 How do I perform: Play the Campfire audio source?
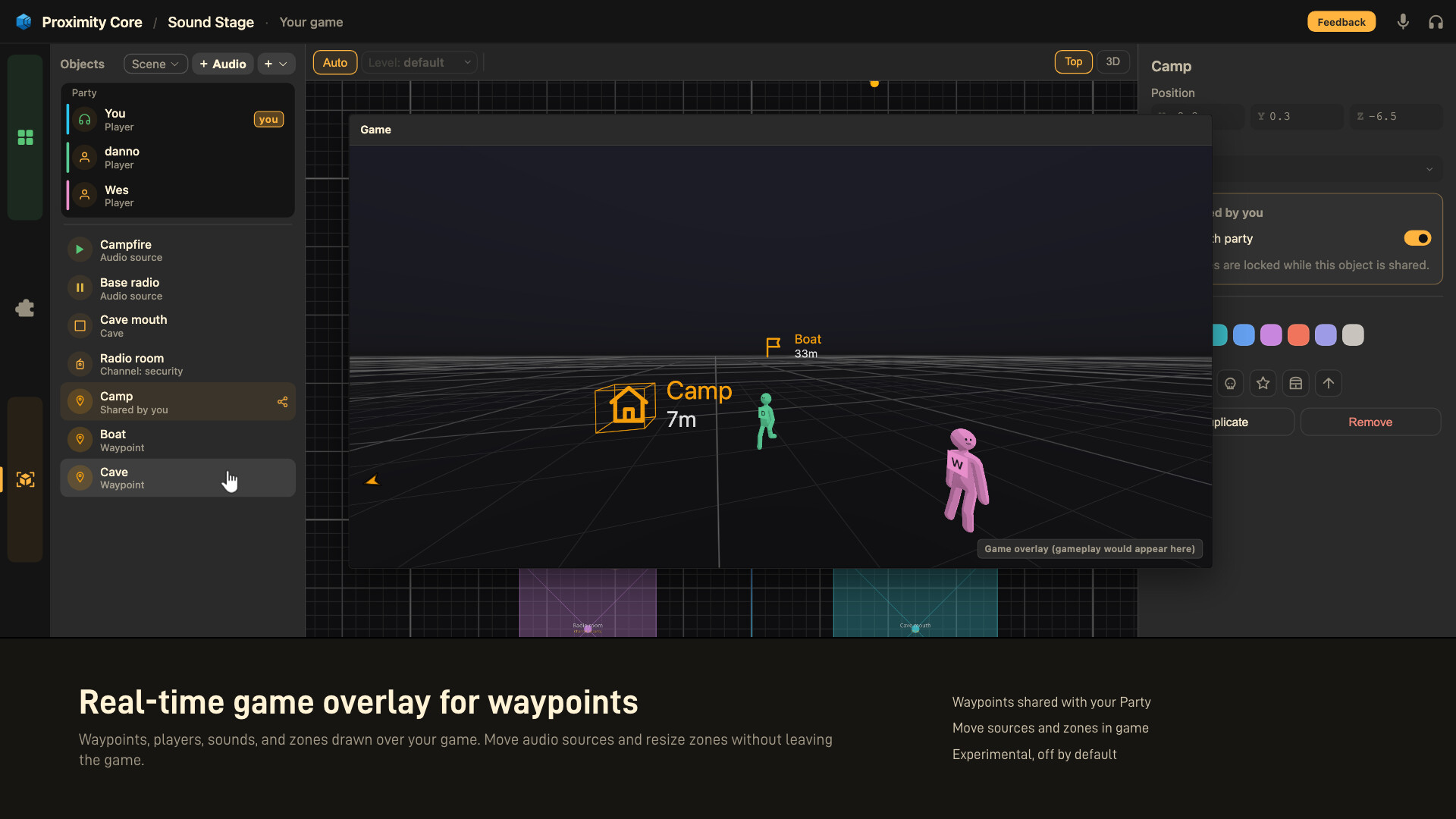80,249
